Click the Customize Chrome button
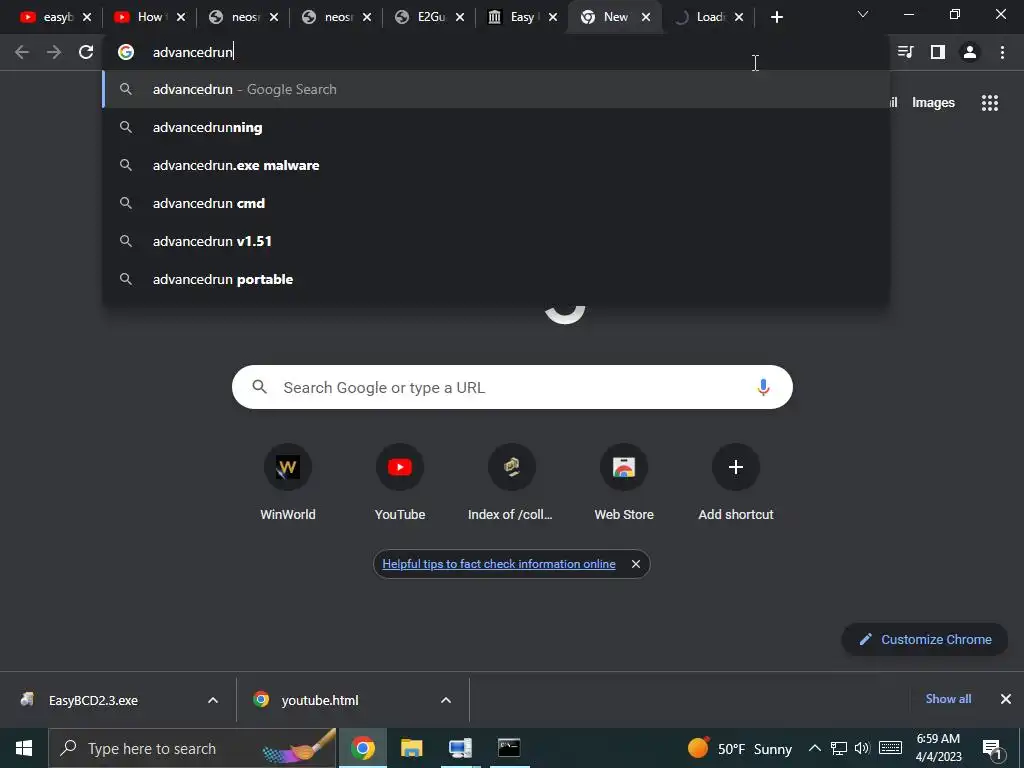The width and height of the screenshot is (1024, 768). point(925,639)
